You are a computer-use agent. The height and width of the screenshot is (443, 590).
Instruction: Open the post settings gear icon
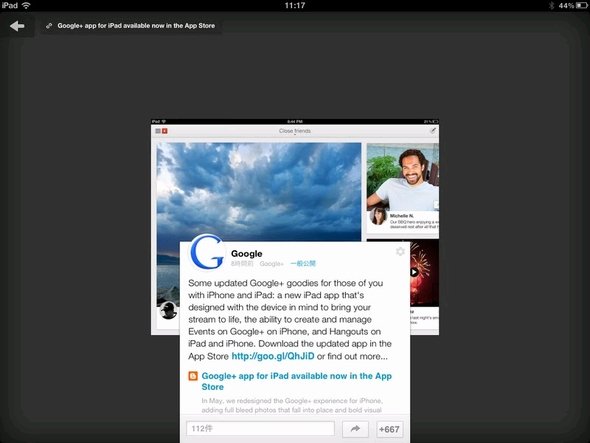coord(400,251)
